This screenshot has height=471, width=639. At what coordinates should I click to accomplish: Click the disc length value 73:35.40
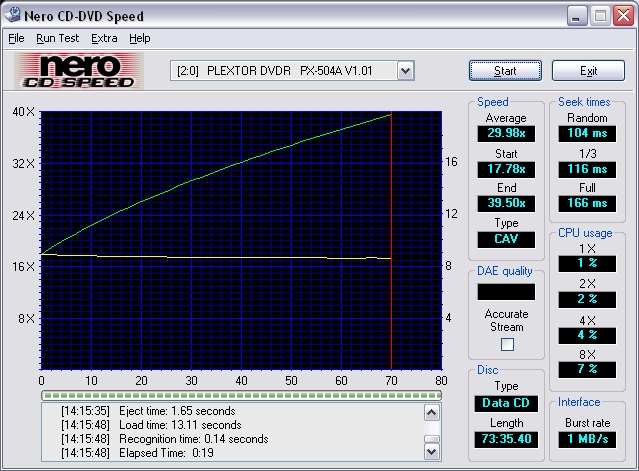[x=506, y=439]
